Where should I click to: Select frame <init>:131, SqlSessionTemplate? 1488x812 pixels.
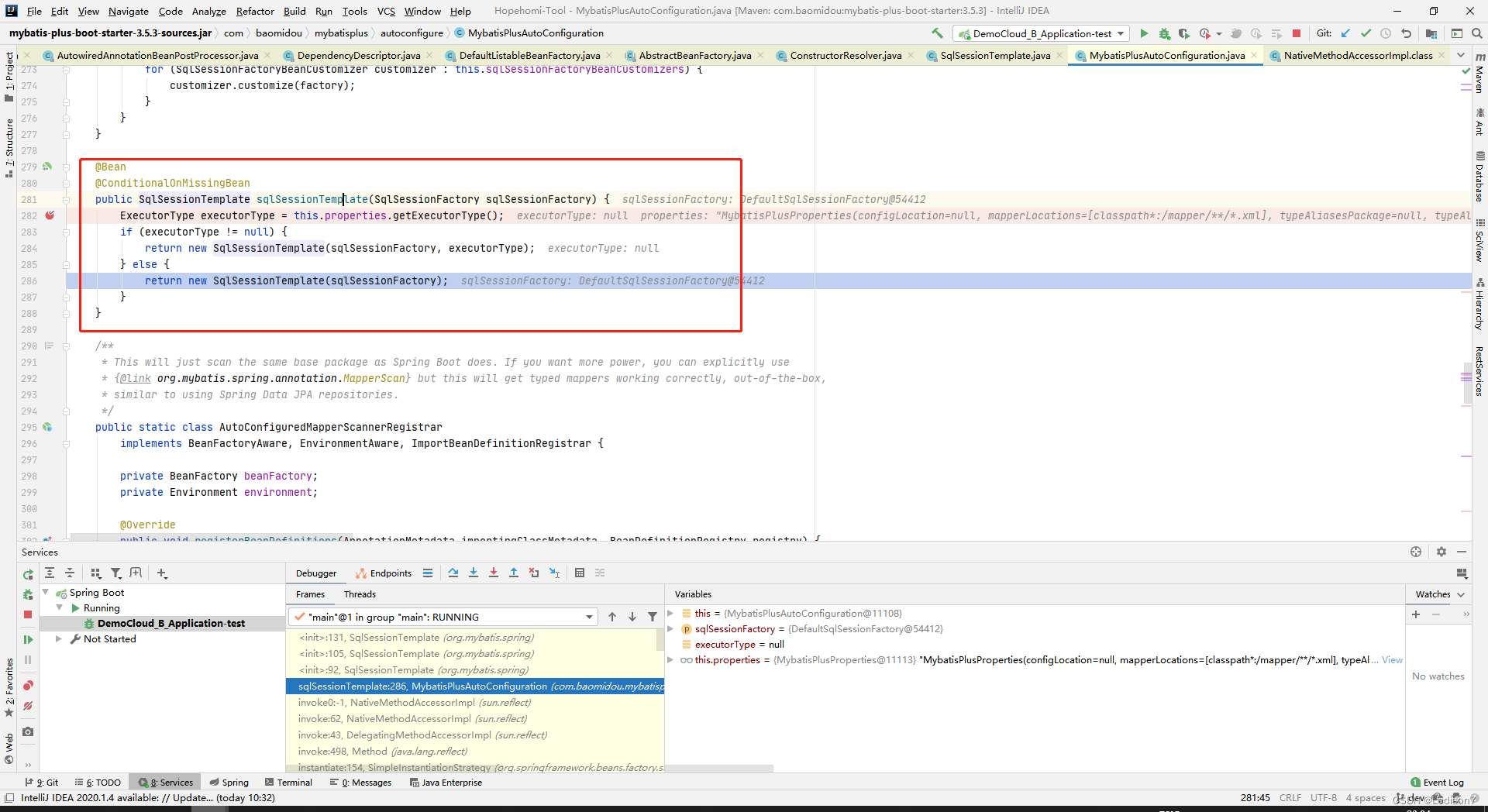[x=475, y=637]
